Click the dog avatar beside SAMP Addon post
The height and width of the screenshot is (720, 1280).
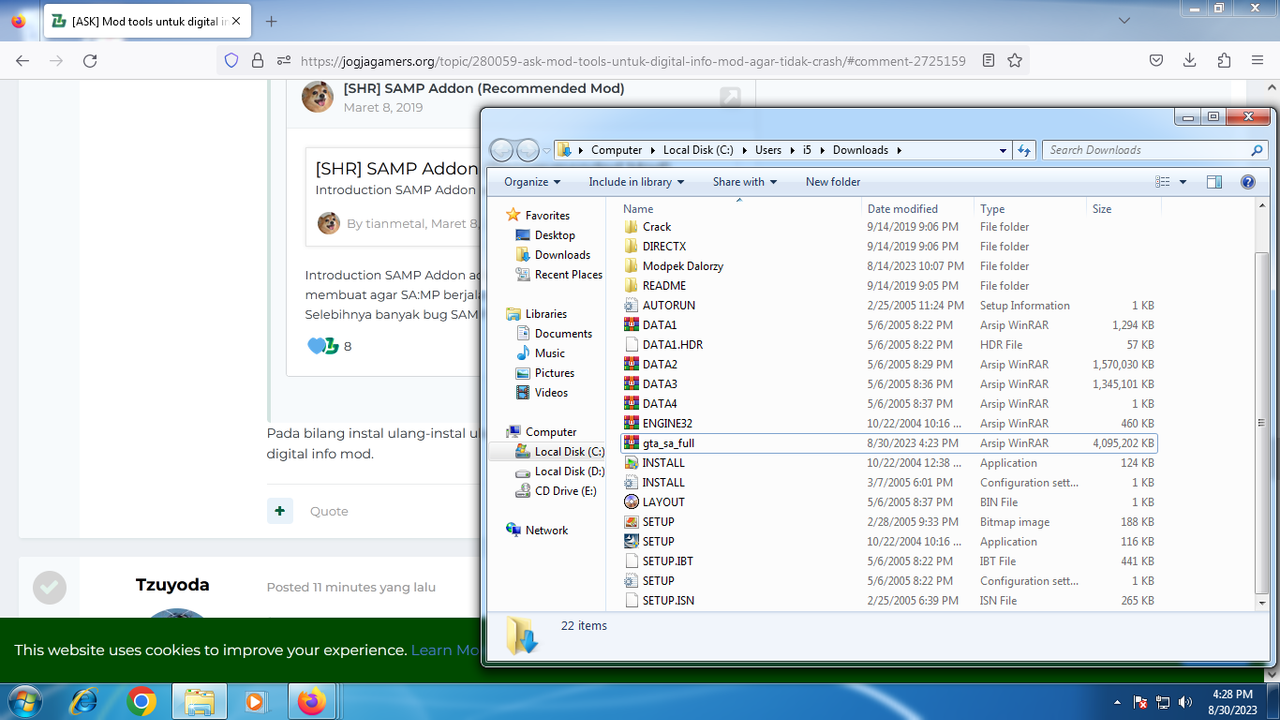318,96
